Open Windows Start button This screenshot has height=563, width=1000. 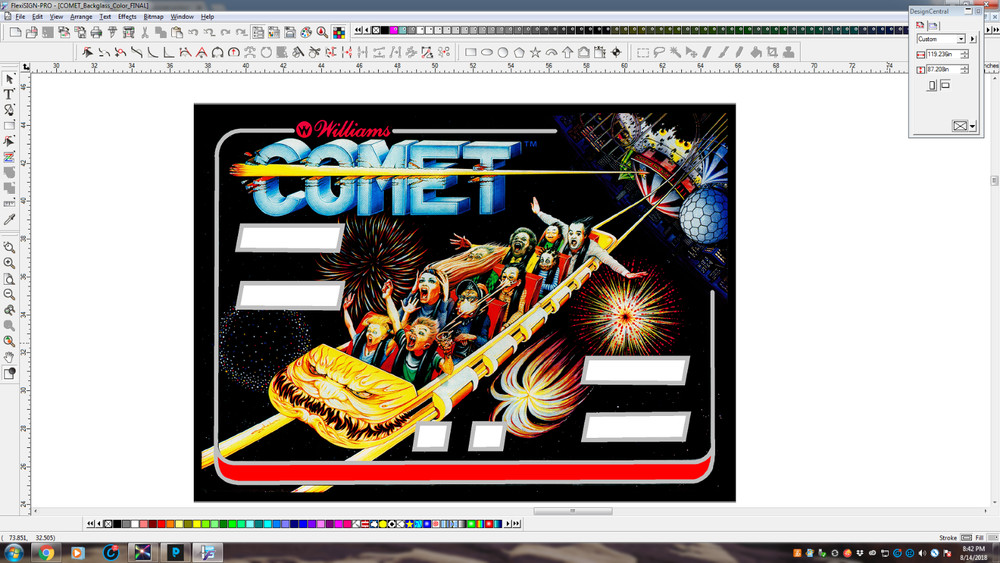click(x=13, y=552)
